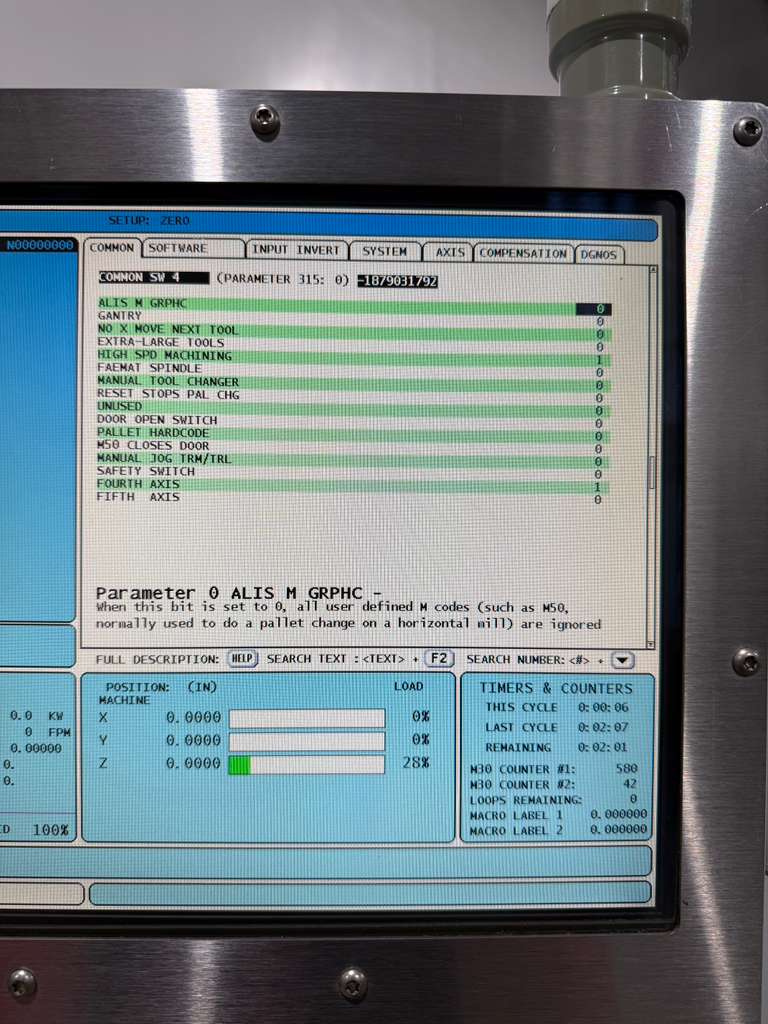Switch to the DGNOS tab
The height and width of the screenshot is (1024, 768).
tap(598, 255)
